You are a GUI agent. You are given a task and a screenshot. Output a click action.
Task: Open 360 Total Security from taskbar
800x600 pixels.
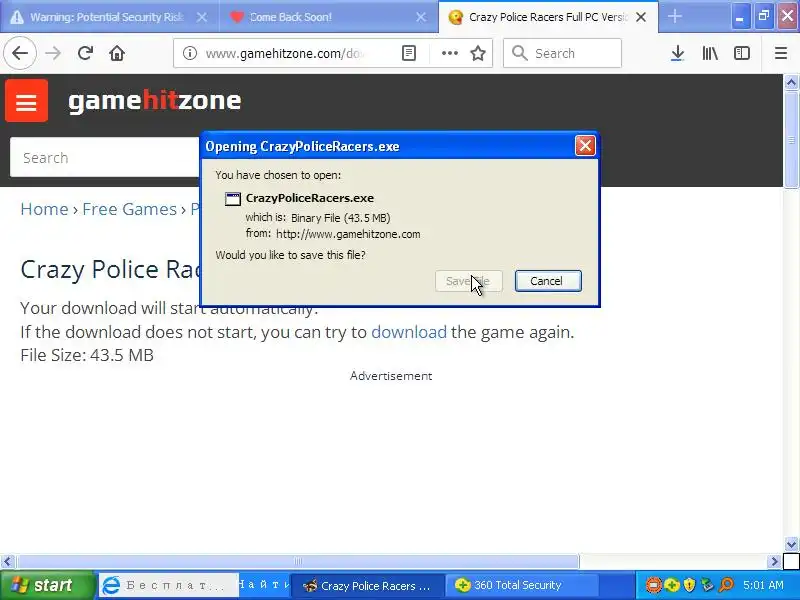click(521, 585)
